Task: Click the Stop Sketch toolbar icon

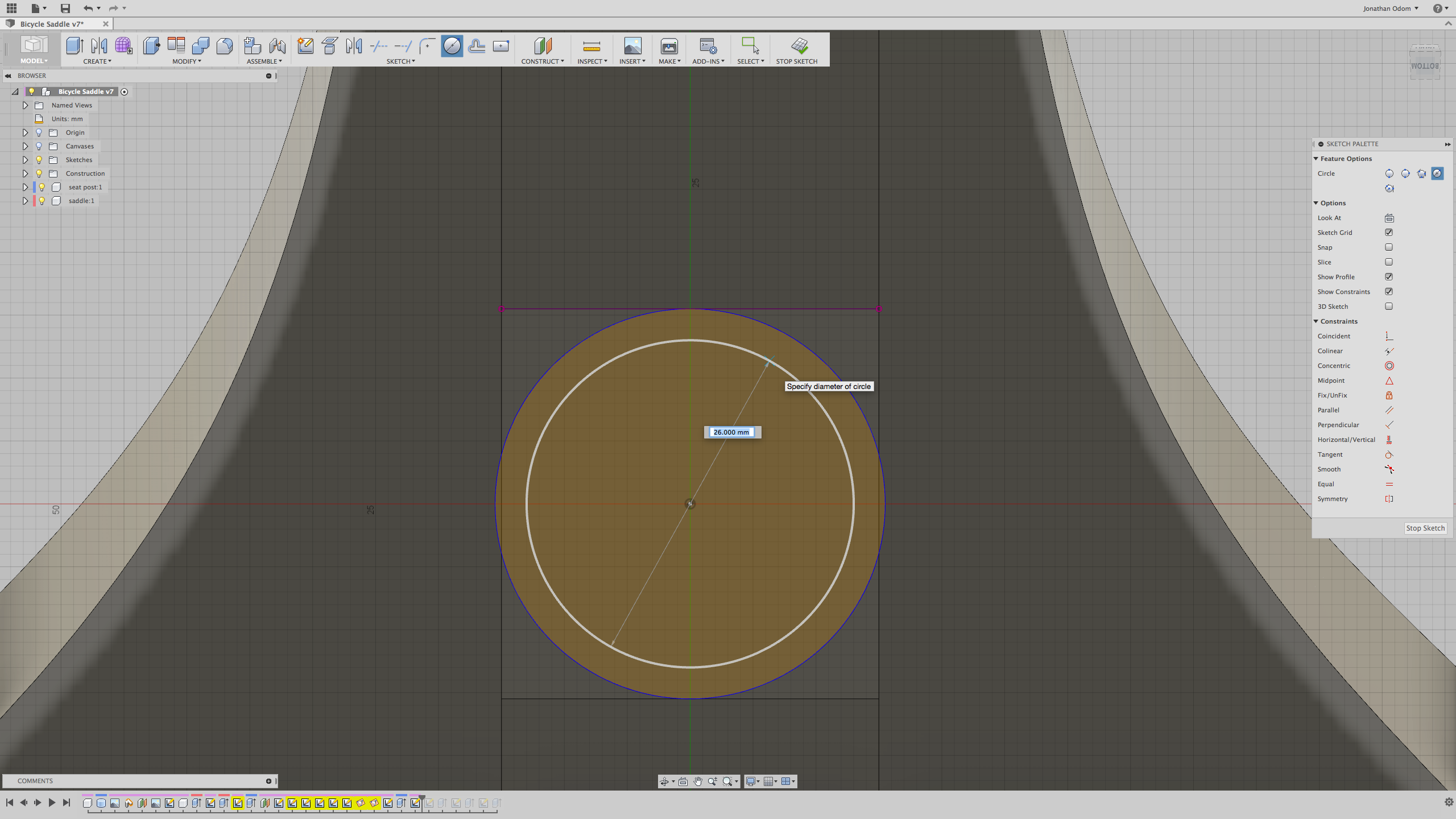Action: click(x=799, y=45)
